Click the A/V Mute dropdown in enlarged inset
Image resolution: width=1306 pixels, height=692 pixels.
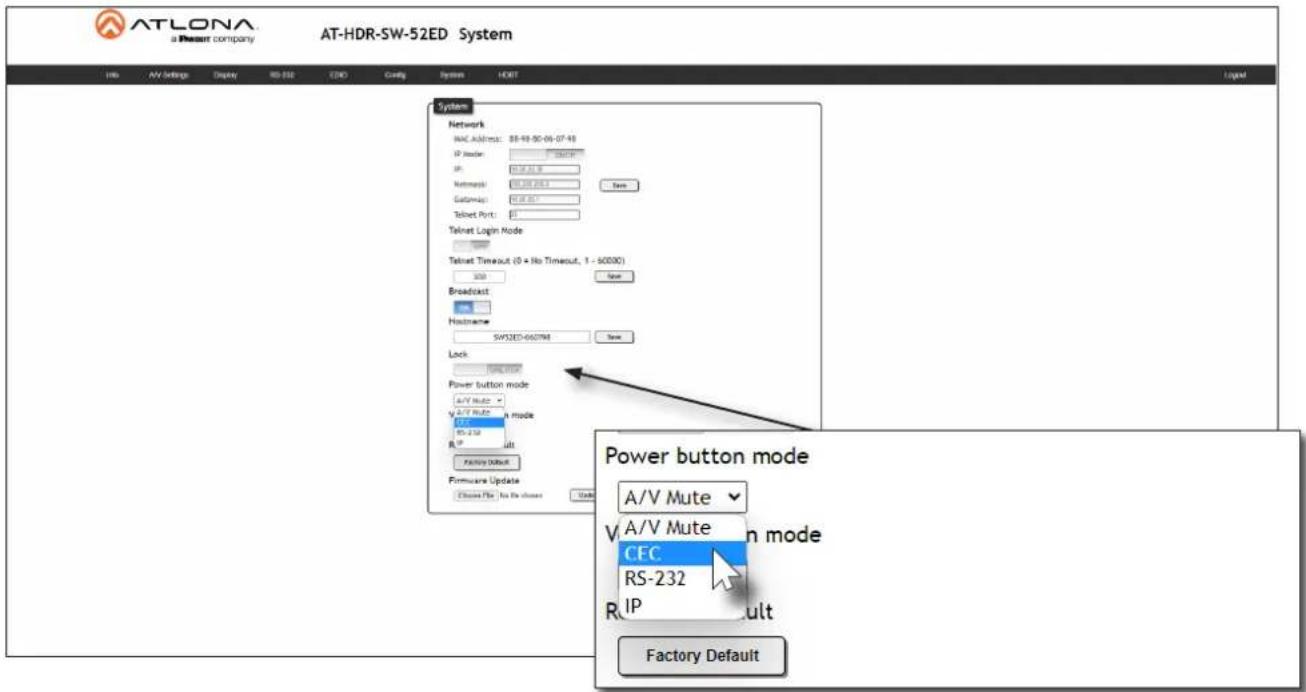click(682, 496)
